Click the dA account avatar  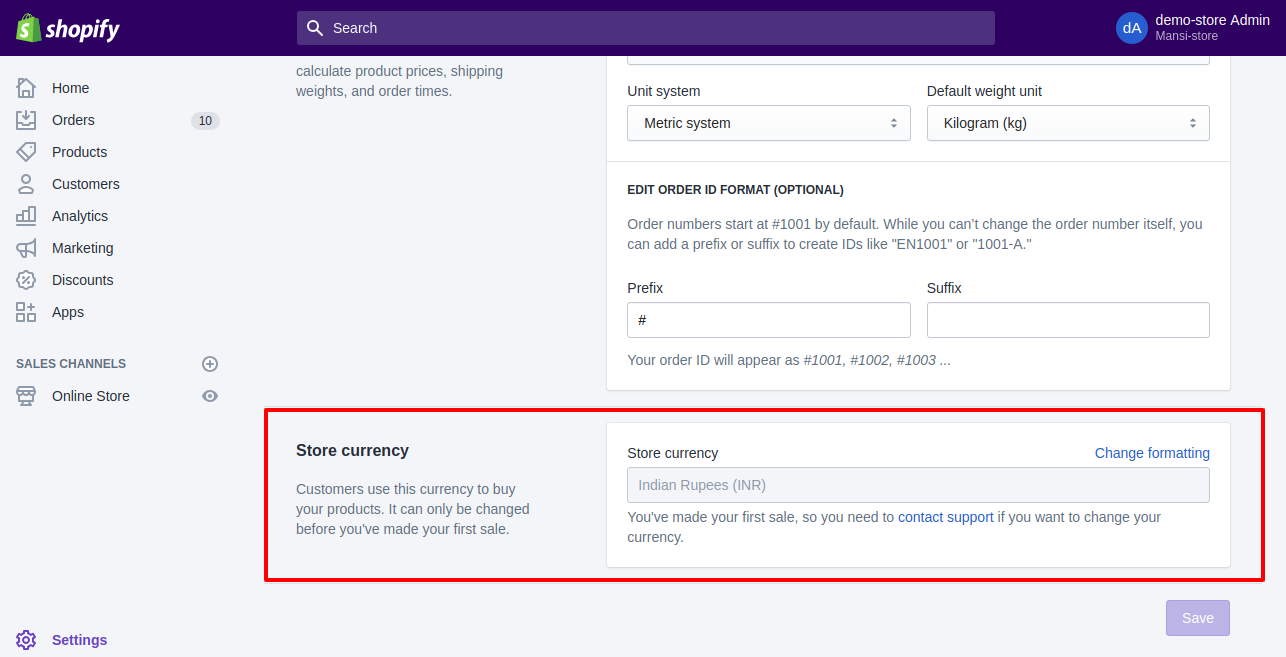tap(1132, 28)
